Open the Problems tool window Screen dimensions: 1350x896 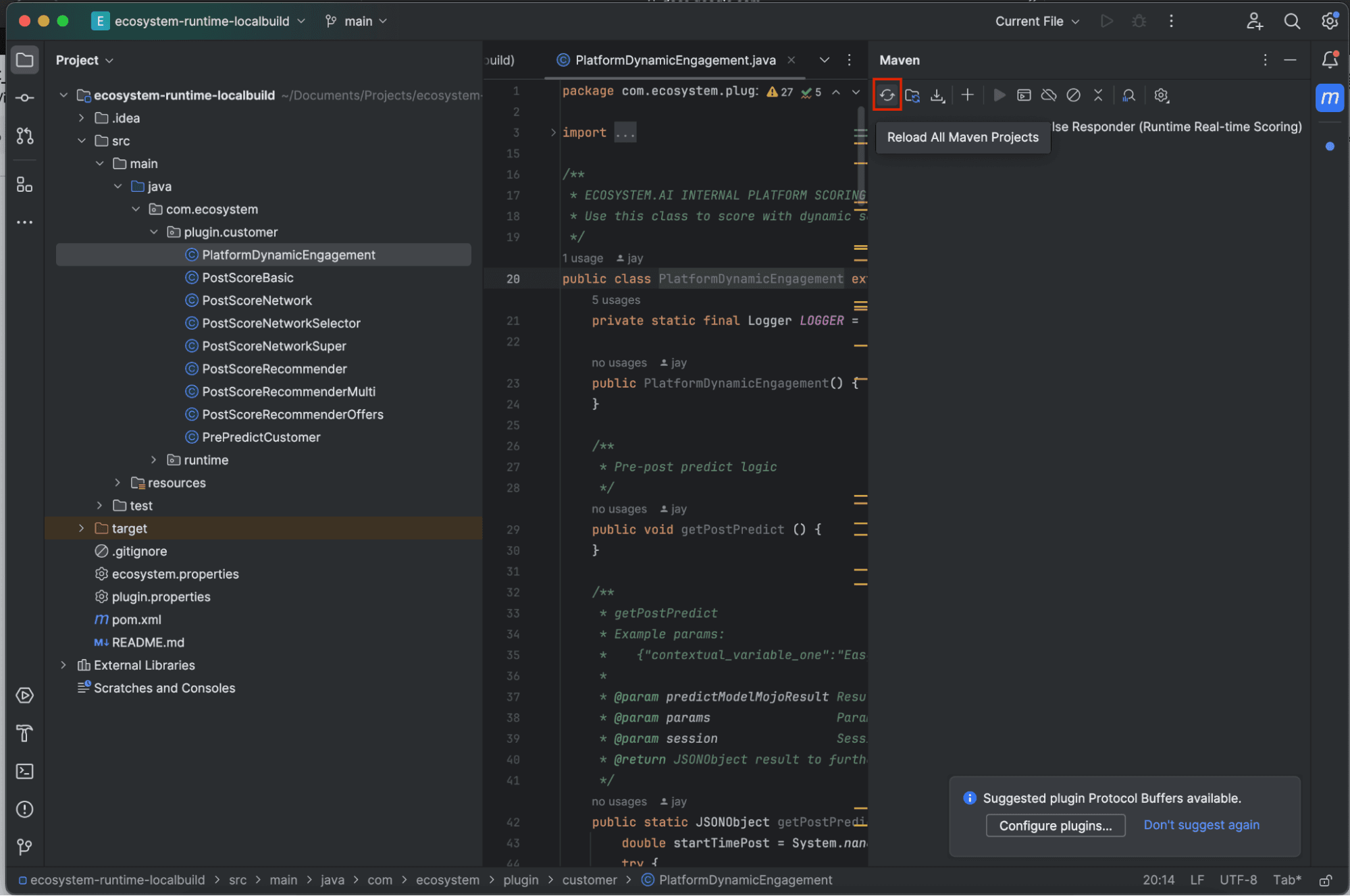[x=25, y=809]
